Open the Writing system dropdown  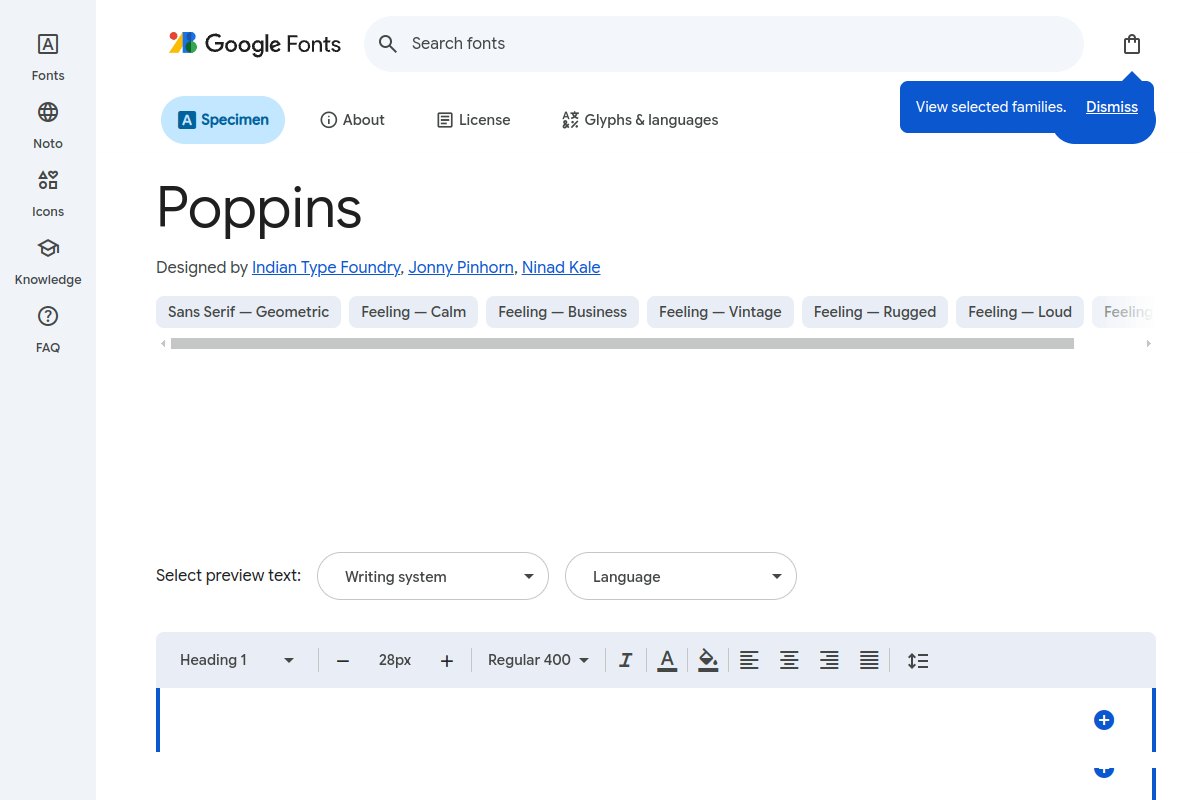coord(432,576)
